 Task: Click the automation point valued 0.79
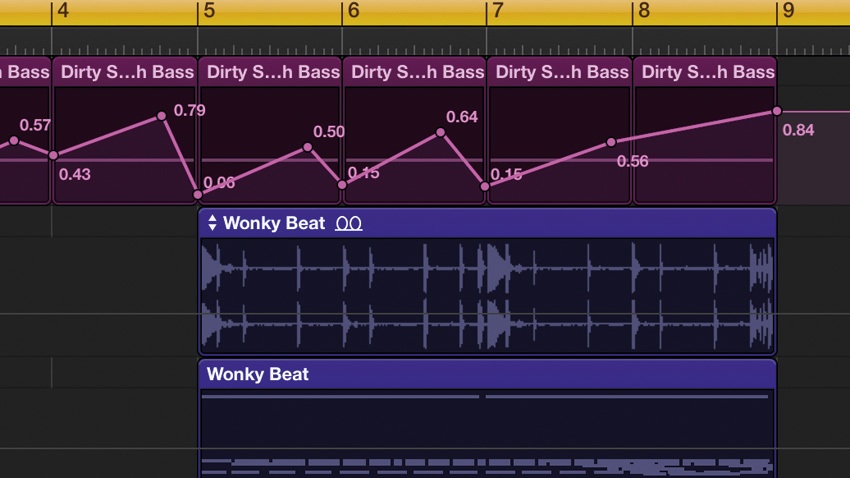click(x=161, y=116)
